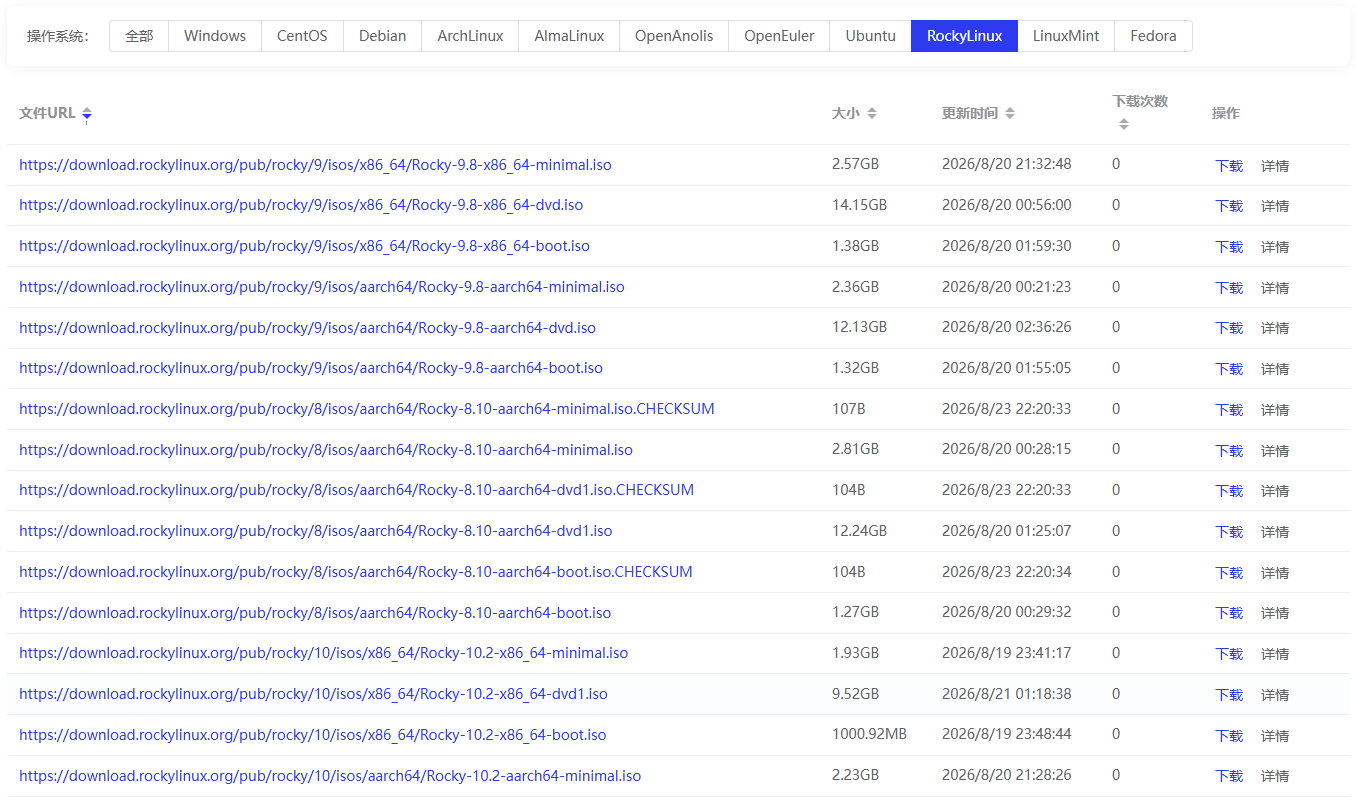1356x802 pixels.
Task: Click the 107B size cell
Action: coord(848,408)
